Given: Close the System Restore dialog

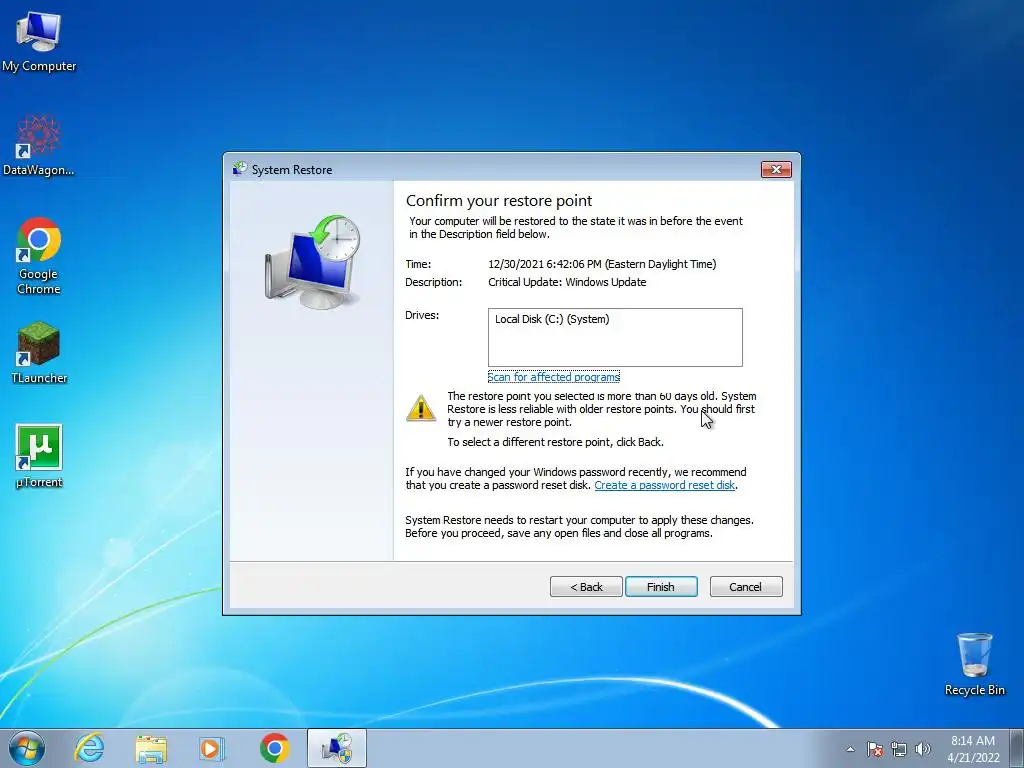Looking at the screenshot, I should pos(776,169).
